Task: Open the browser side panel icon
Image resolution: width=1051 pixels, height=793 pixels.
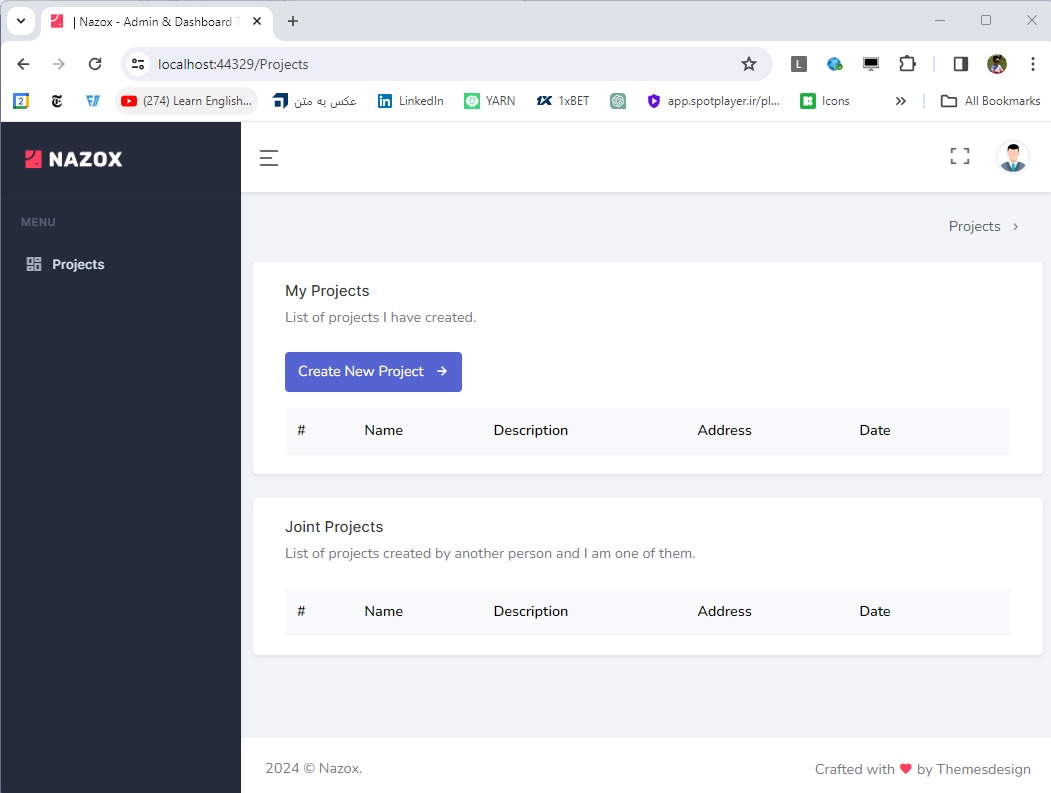Action: pyautogui.click(x=961, y=64)
